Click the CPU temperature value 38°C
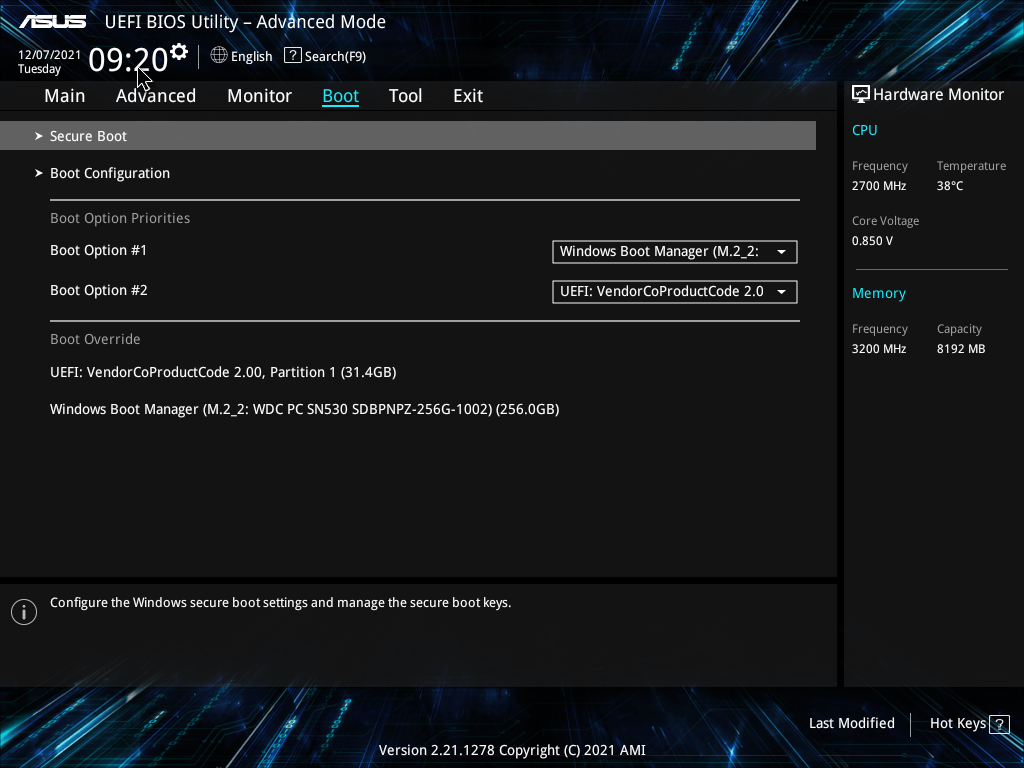Viewport: 1024px width, 768px height. pyautogui.click(x=950, y=185)
